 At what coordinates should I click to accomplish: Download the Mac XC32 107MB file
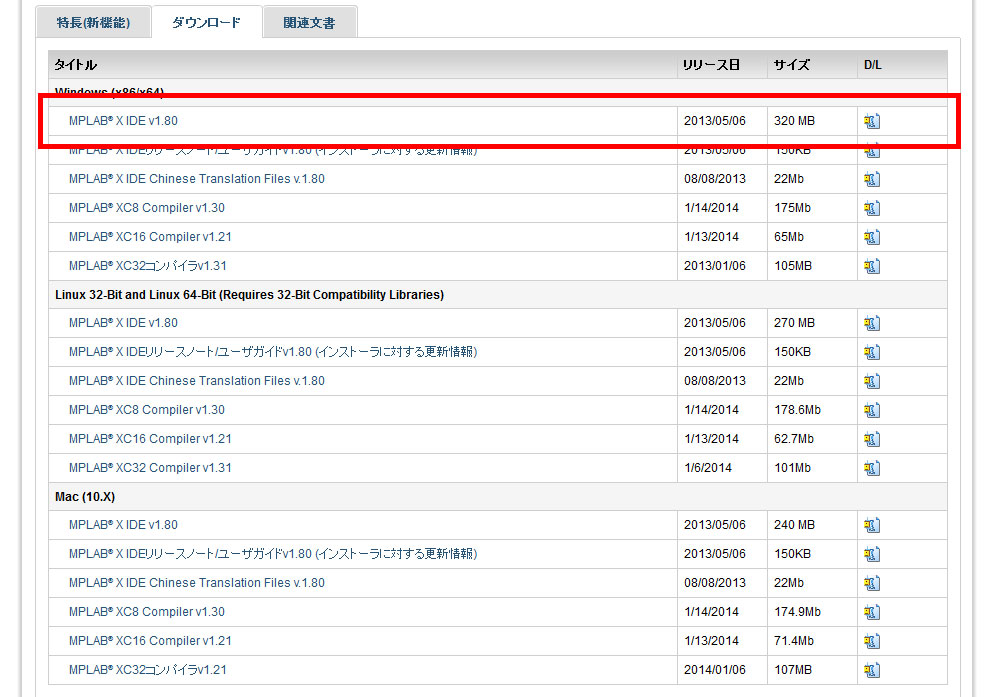coord(872,670)
